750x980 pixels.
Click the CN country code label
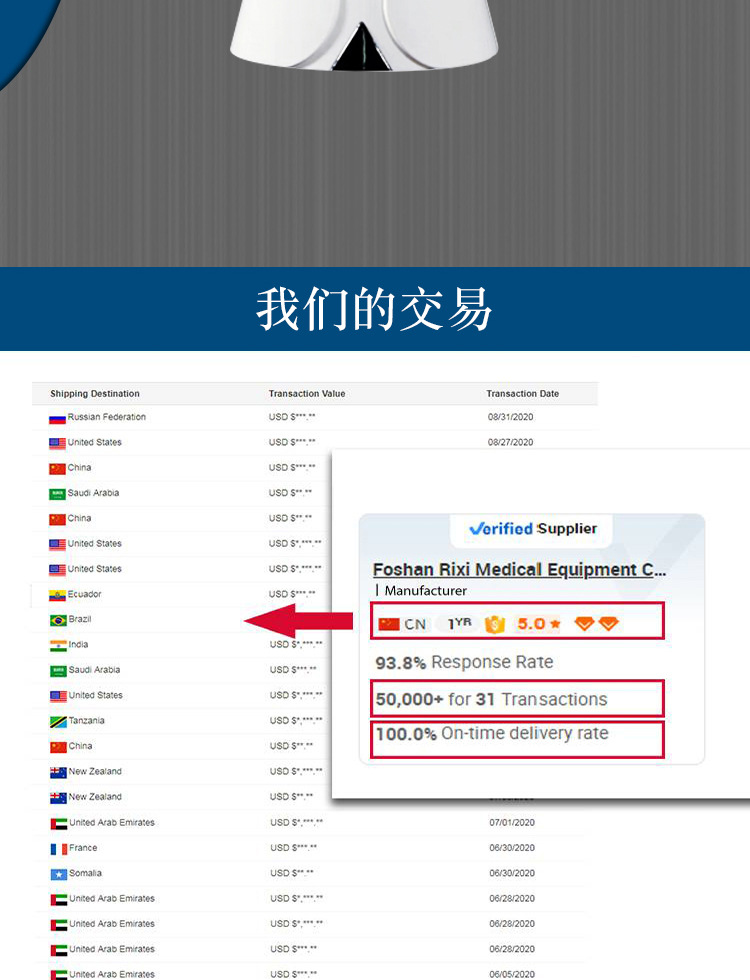[x=414, y=624]
